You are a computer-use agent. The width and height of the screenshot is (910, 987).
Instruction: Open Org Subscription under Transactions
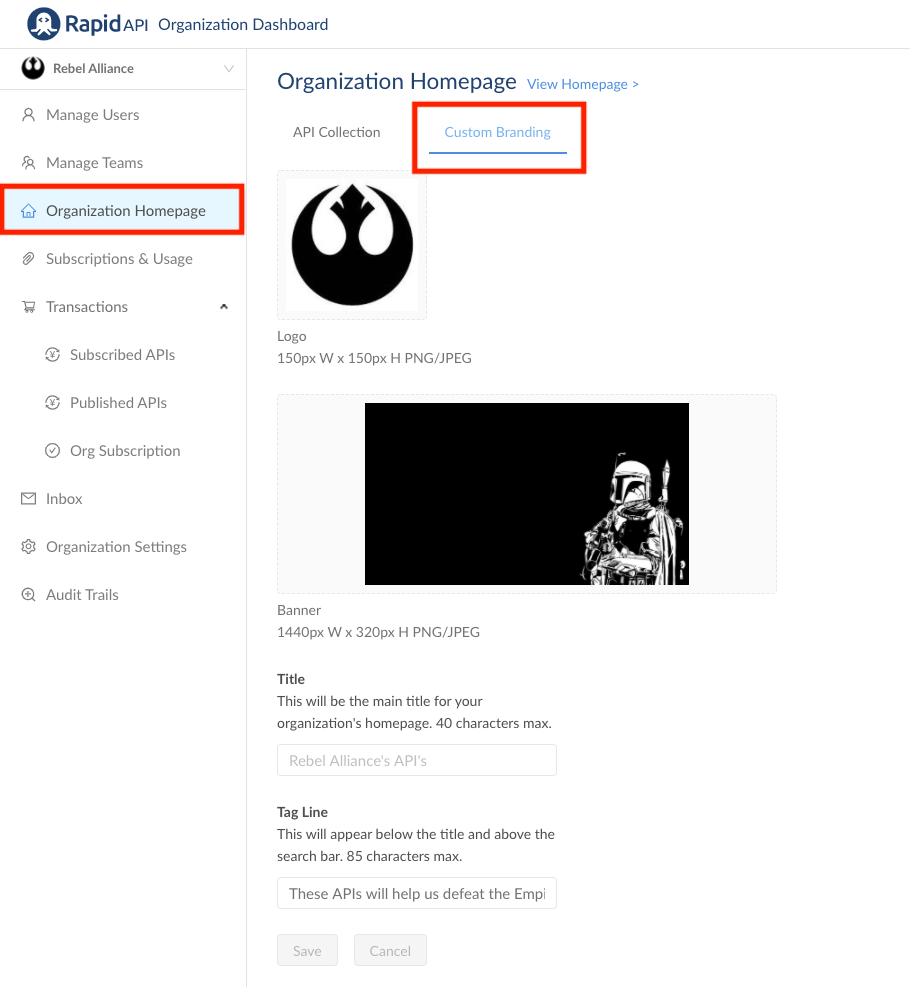[x=123, y=451]
